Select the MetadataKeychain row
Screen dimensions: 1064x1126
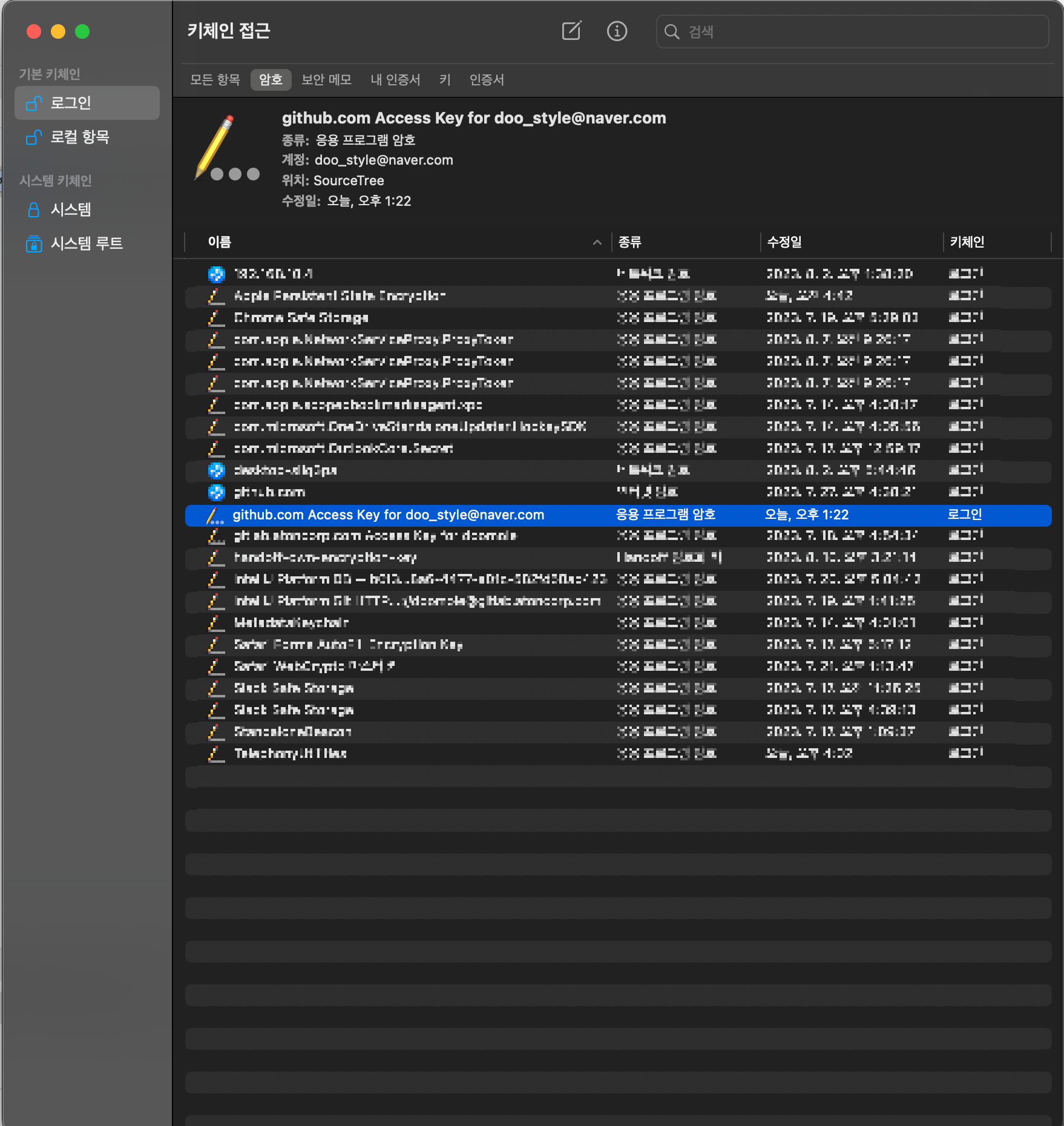point(618,623)
